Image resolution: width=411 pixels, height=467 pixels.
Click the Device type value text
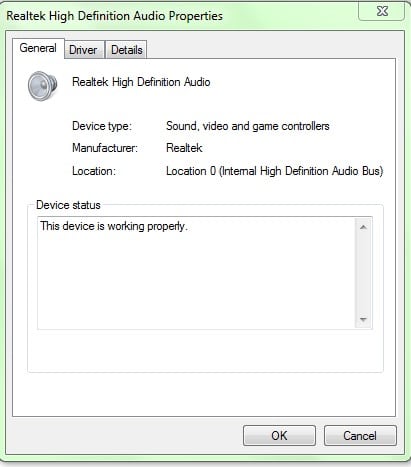[x=248, y=126]
